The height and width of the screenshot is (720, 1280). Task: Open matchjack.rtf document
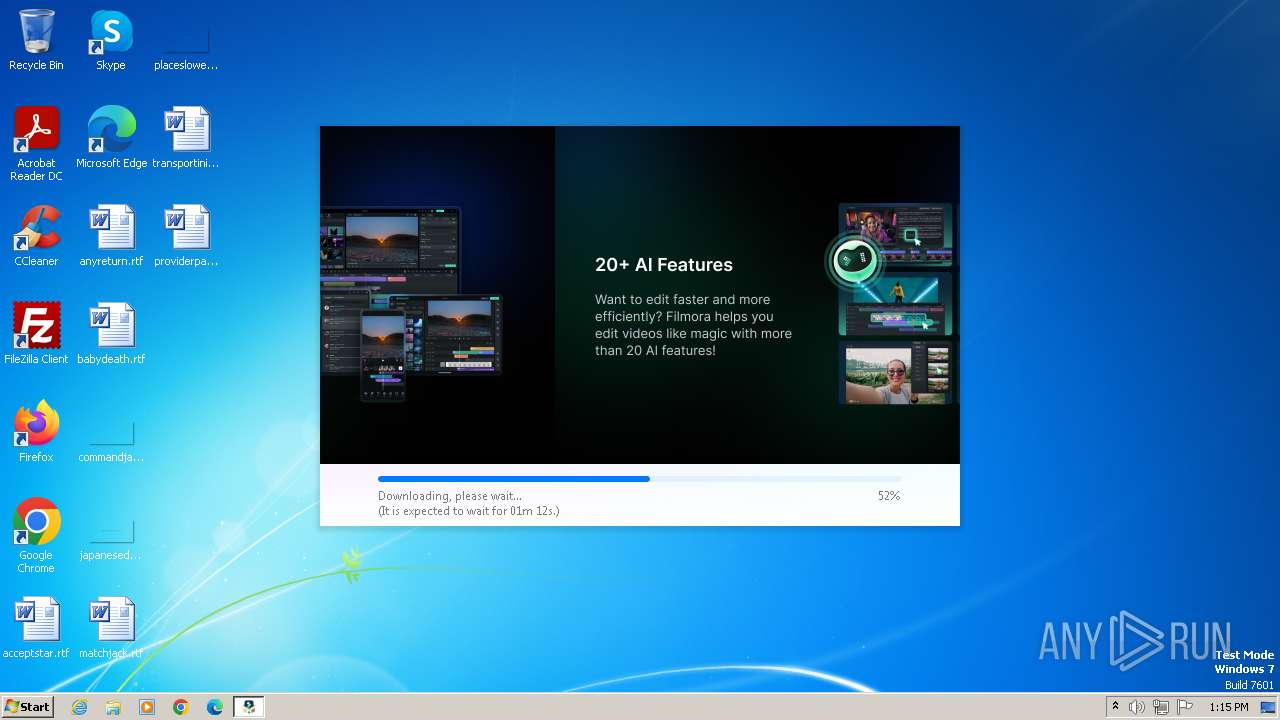click(x=111, y=627)
